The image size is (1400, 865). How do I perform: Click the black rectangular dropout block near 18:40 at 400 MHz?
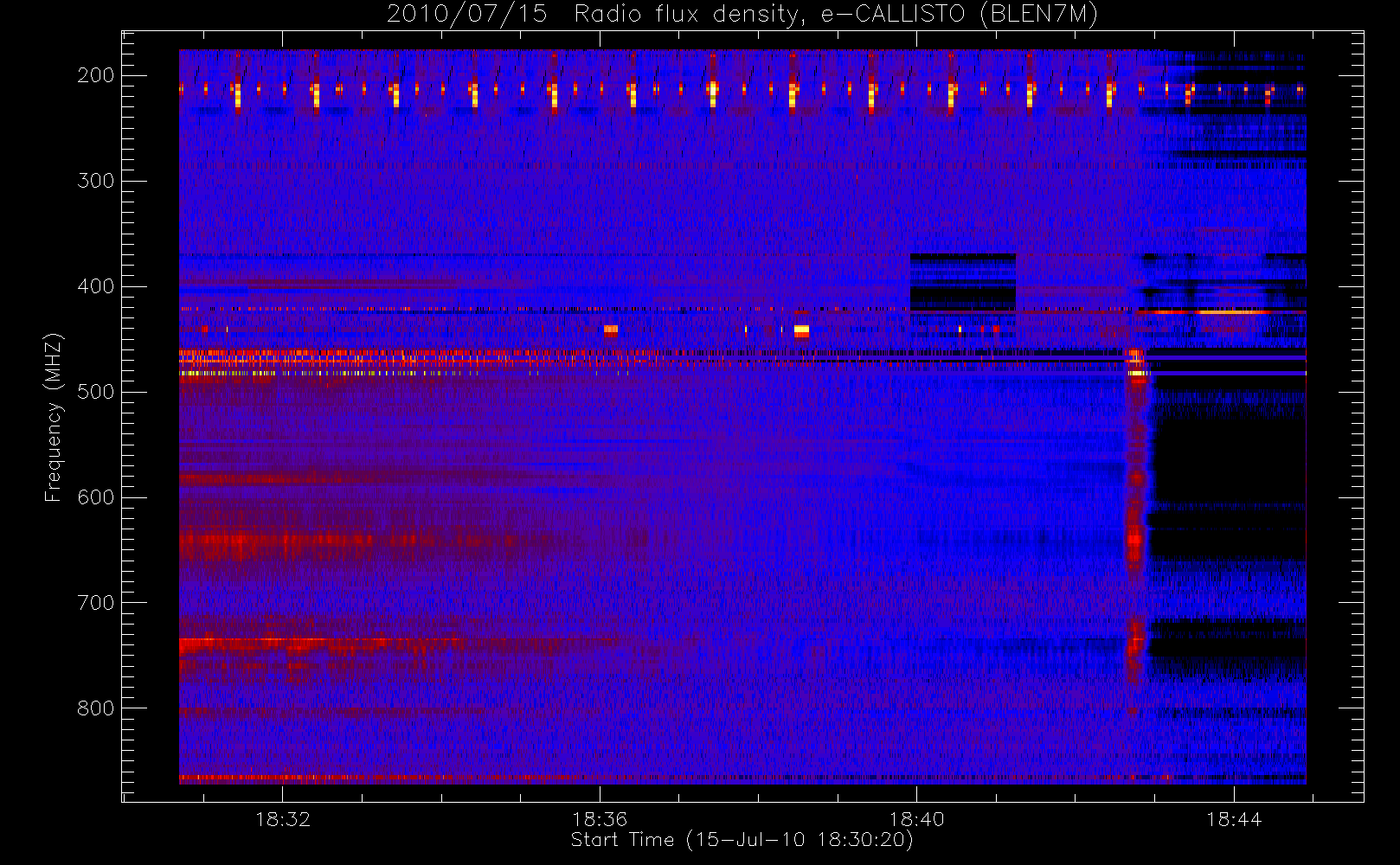click(962, 282)
